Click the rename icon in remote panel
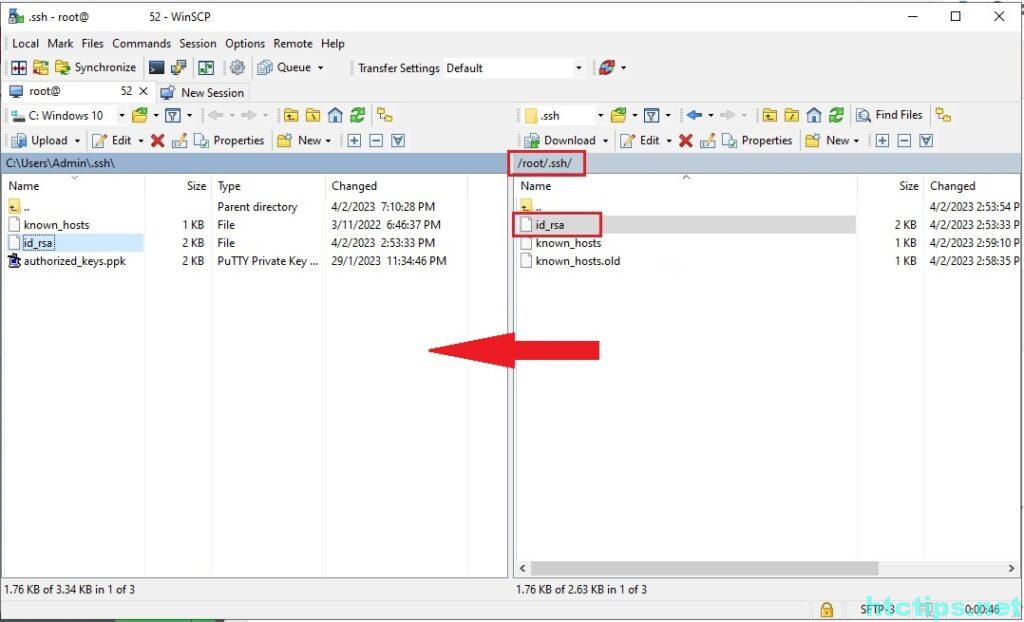Viewport: 1024px width, 622px height. [707, 140]
